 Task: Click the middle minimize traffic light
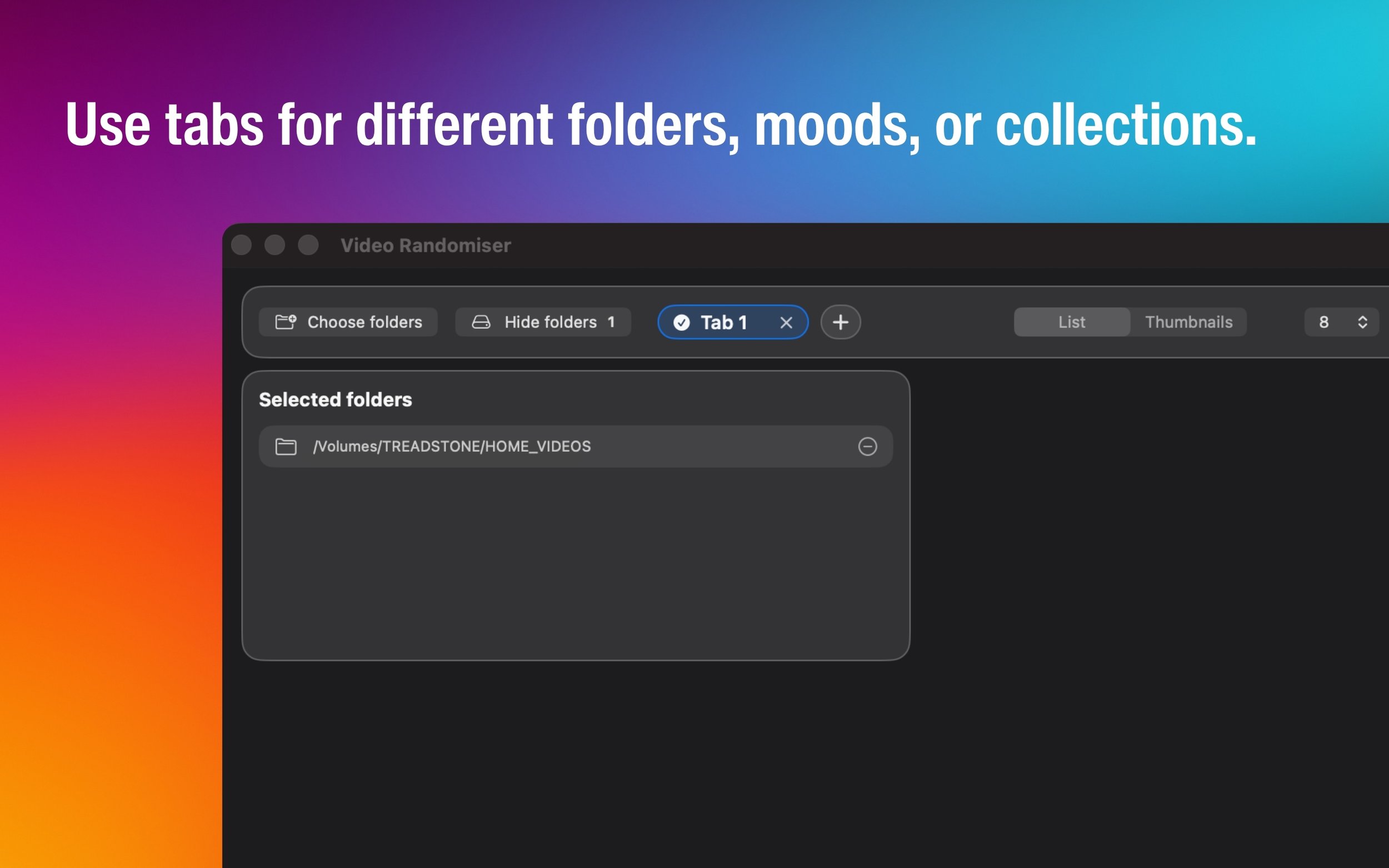[x=274, y=245]
